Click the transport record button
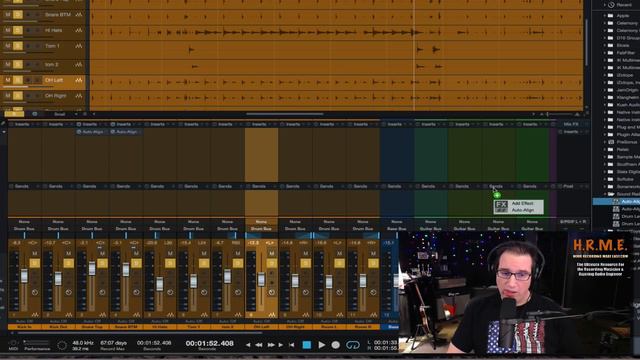This screenshot has height=360, width=640. tap(336, 345)
